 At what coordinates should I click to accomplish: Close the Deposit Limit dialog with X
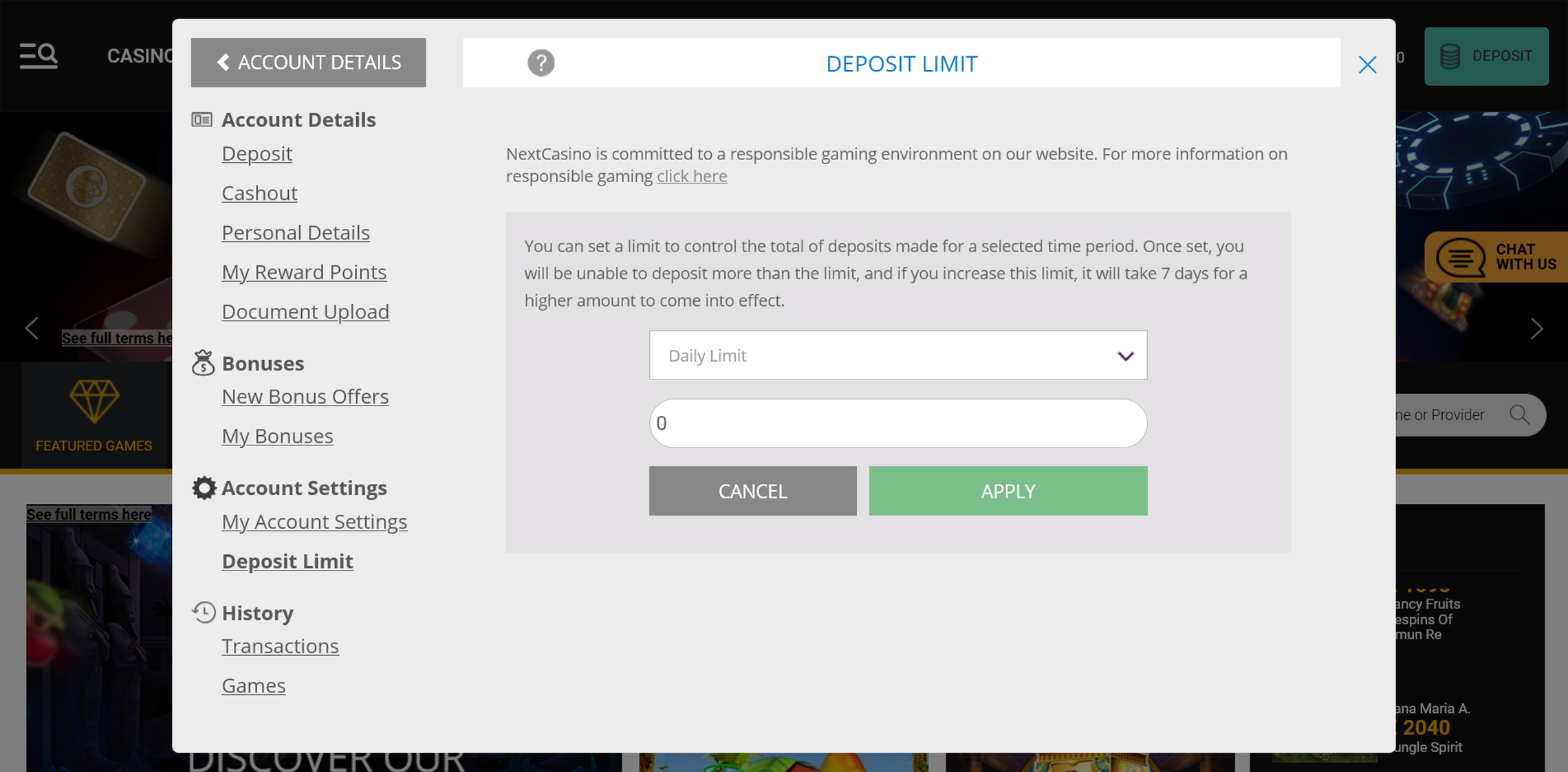coord(1367,65)
